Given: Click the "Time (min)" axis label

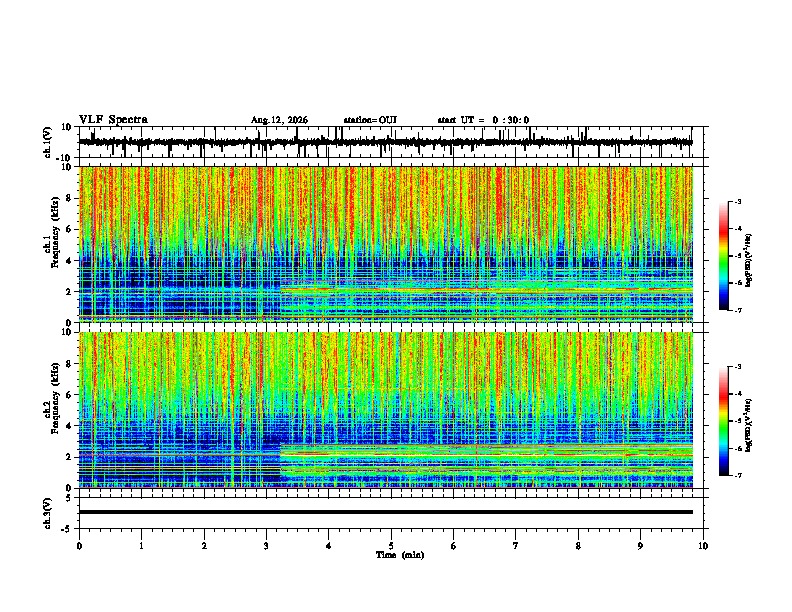Looking at the screenshot, I should tap(400, 555).
